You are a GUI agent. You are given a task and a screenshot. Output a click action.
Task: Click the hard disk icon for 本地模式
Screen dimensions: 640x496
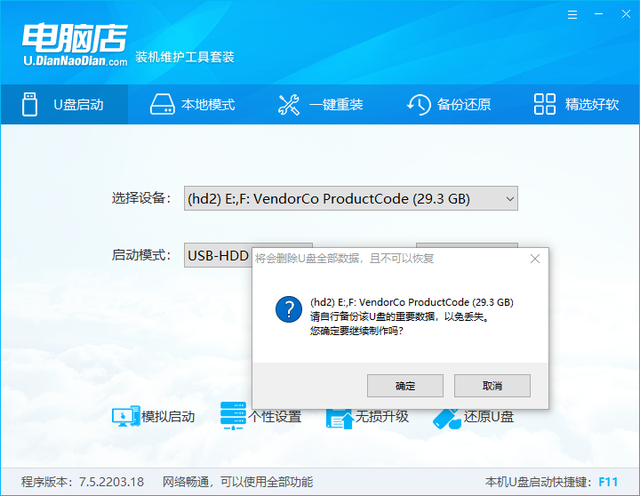coord(162,105)
